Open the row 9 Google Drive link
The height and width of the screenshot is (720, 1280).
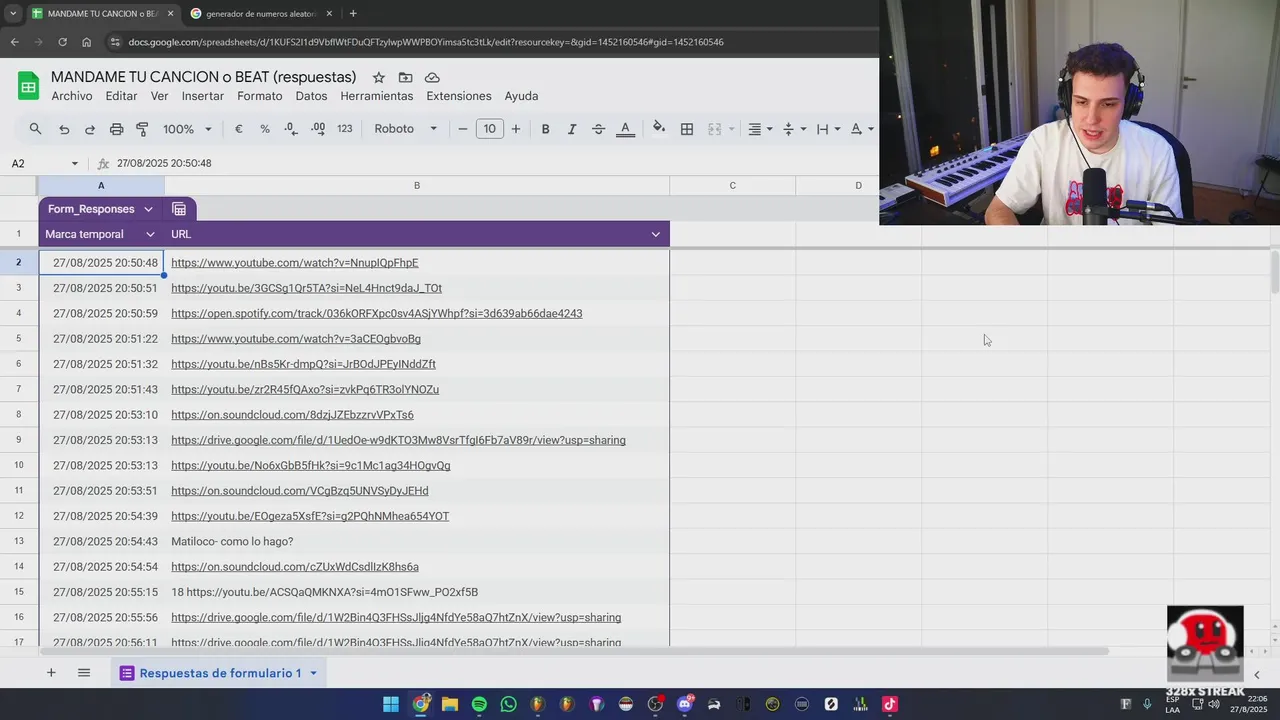tap(398, 440)
